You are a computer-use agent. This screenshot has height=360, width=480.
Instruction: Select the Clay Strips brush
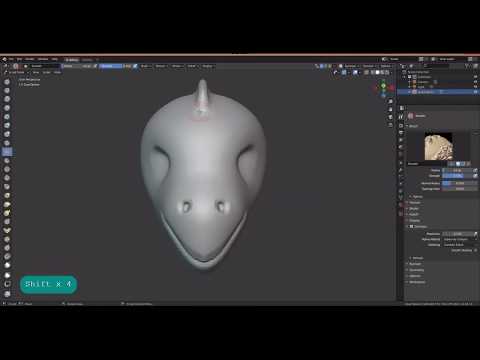(x=7, y=108)
